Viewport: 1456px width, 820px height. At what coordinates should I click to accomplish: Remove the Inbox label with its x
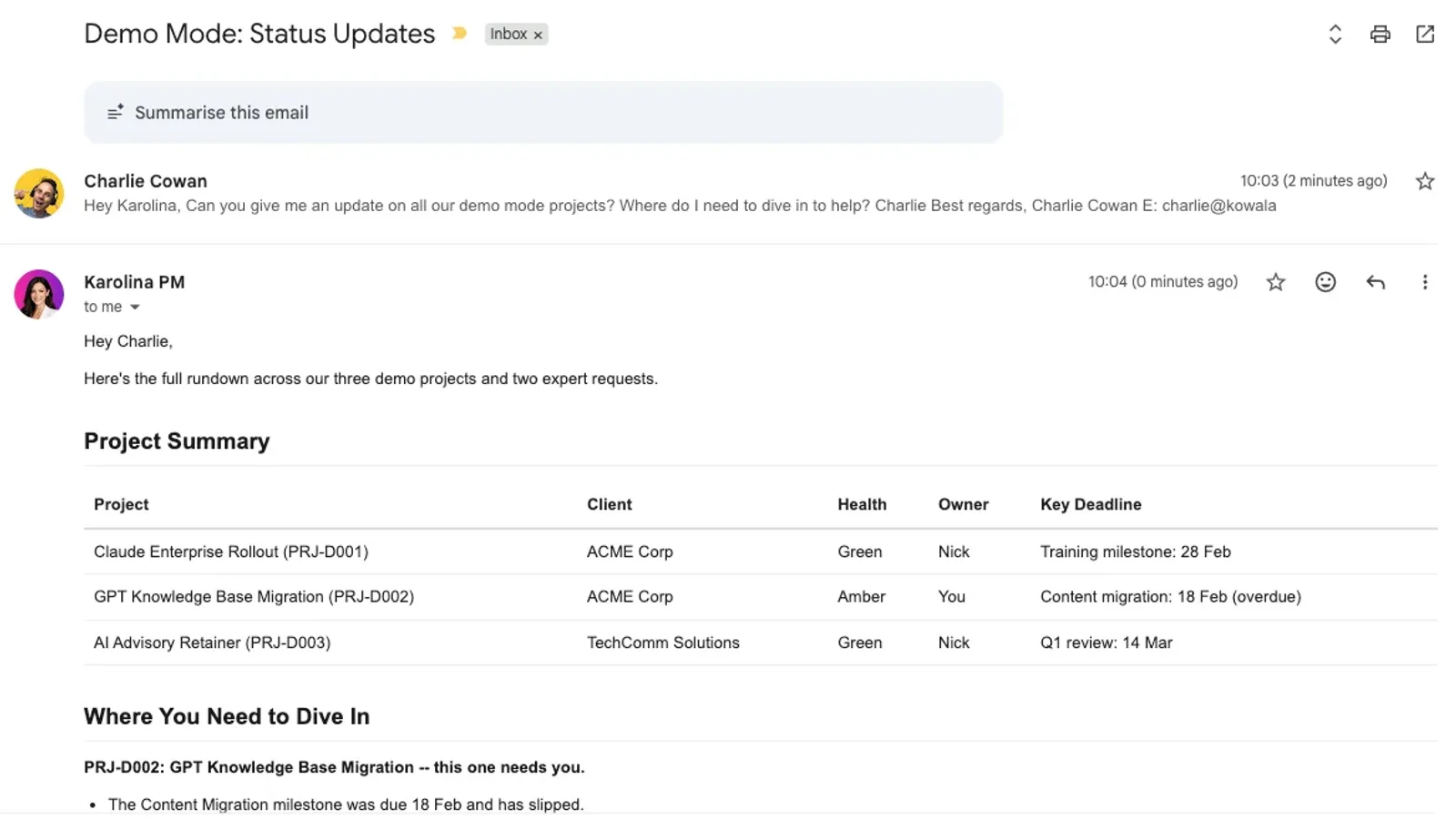(538, 35)
